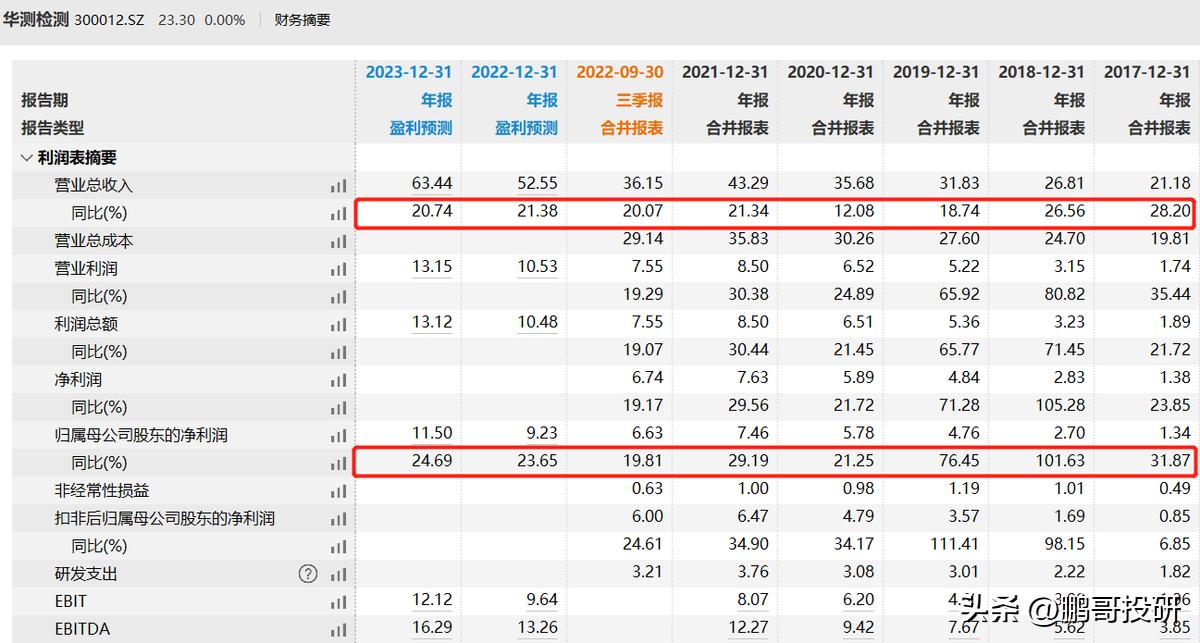The image size is (1200, 643).
Task: Open the chart icon for EBITDA
Action: click(x=338, y=628)
